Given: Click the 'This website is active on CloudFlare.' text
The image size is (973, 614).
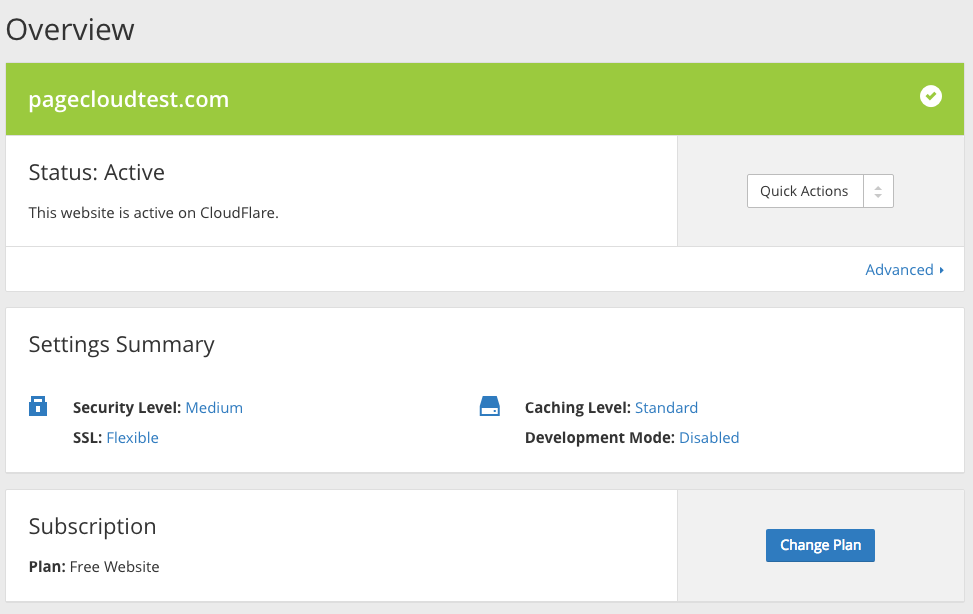Looking at the screenshot, I should 153,213.
